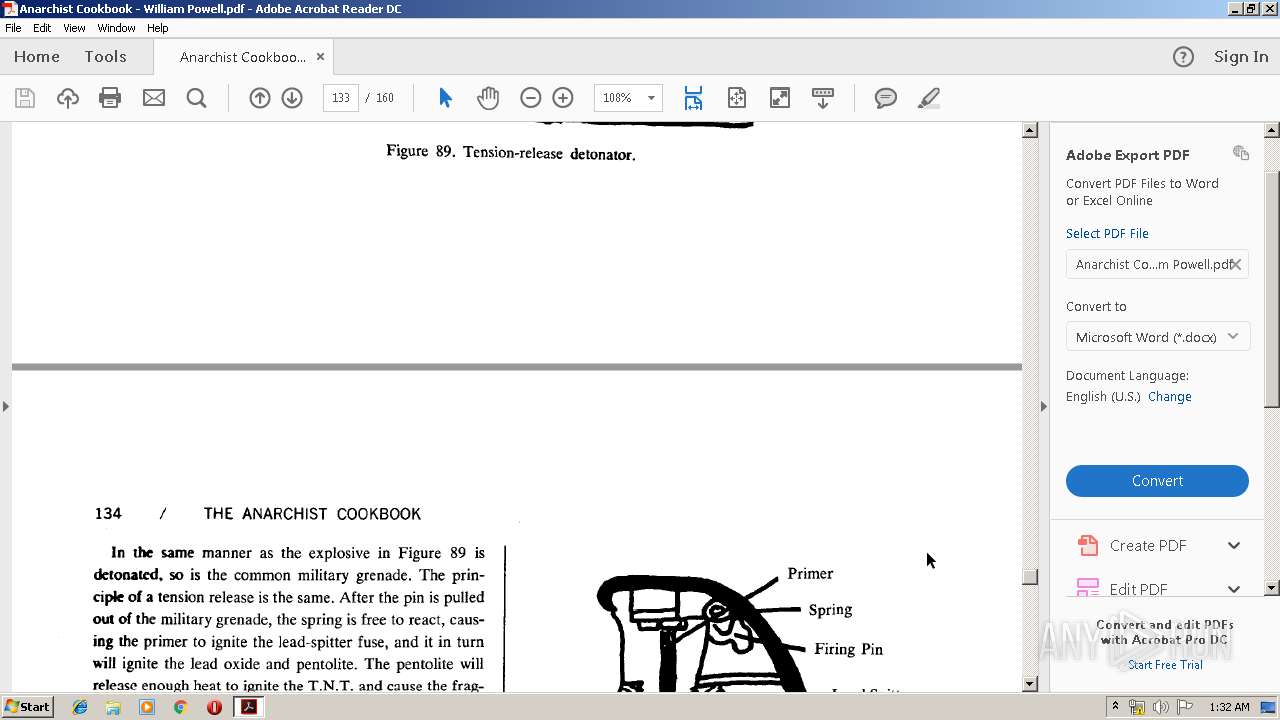This screenshot has width=1280, height=720.
Task: Open the View menu
Action: tap(74, 28)
